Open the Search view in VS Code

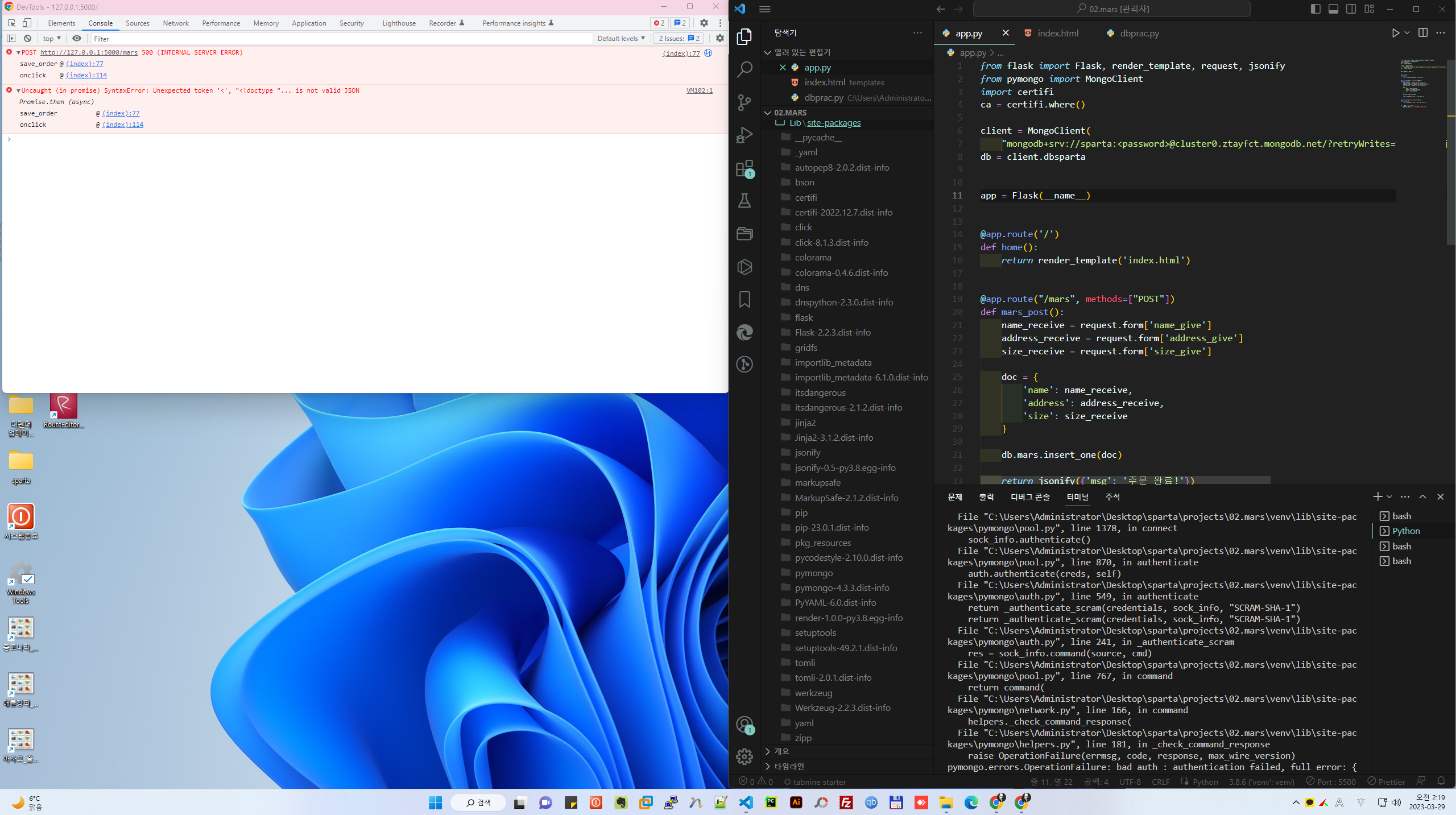pos(744,69)
